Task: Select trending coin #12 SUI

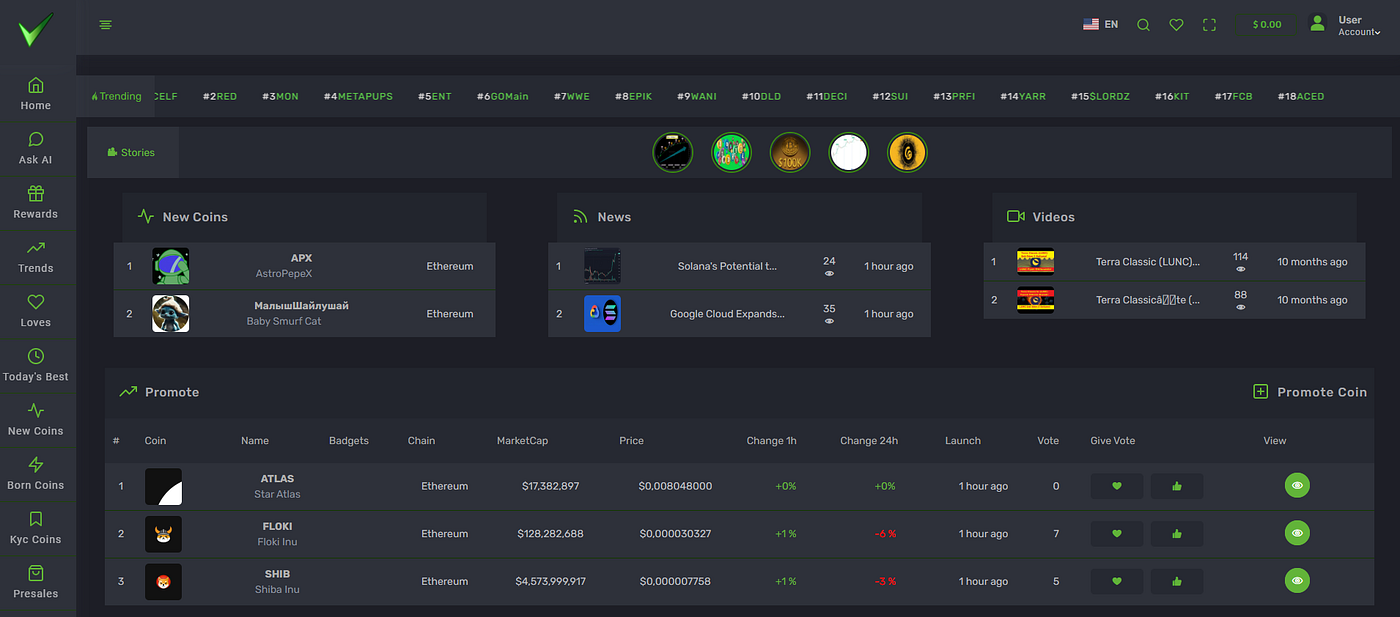Action: tap(890, 96)
